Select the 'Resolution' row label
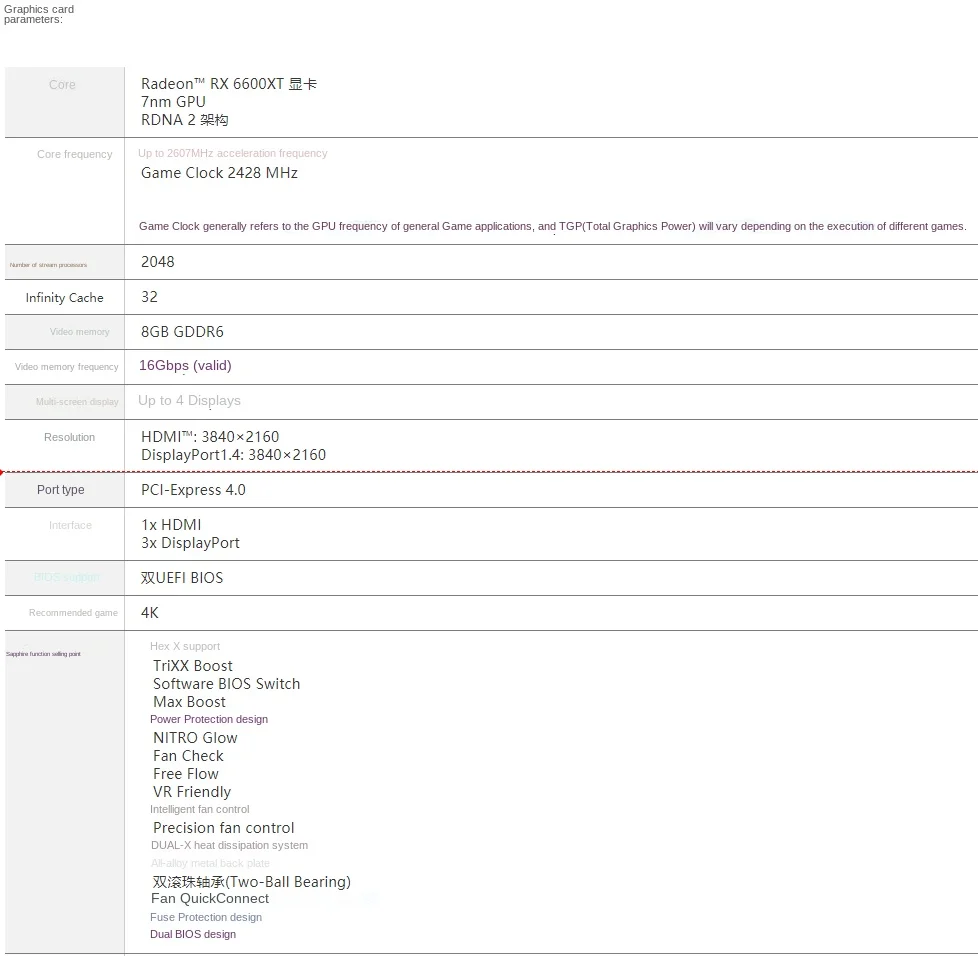 pyautogui.click(x=69, y=437)
